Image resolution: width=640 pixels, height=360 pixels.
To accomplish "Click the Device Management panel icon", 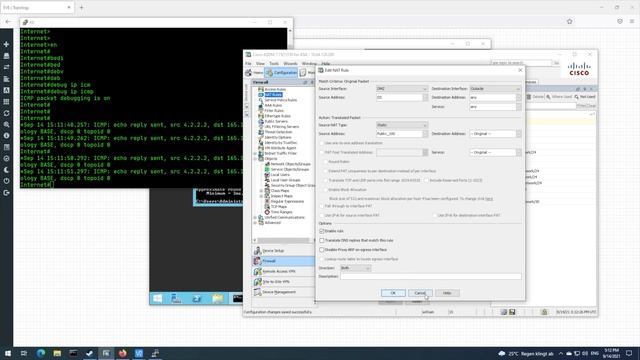I will click(x=257, y=292).
